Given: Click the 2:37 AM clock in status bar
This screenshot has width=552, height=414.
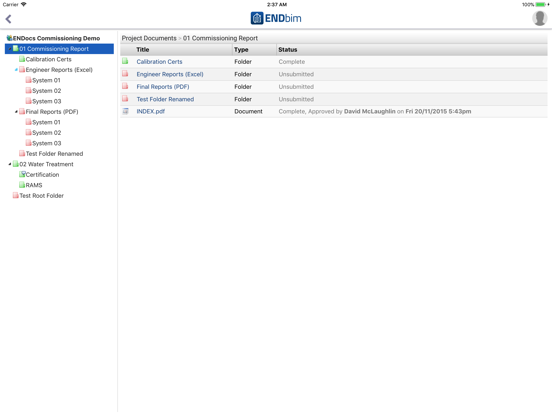Looking at the screenshot, I should coord(277,5).
